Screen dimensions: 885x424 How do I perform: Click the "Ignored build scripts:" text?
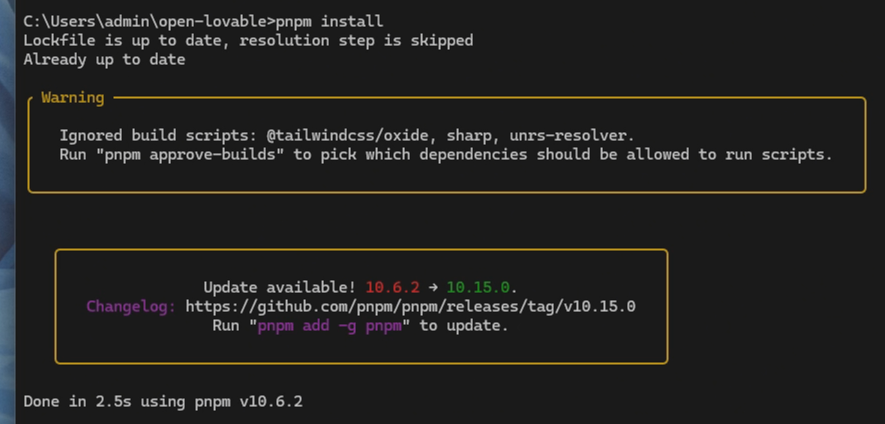click(158, 135)
